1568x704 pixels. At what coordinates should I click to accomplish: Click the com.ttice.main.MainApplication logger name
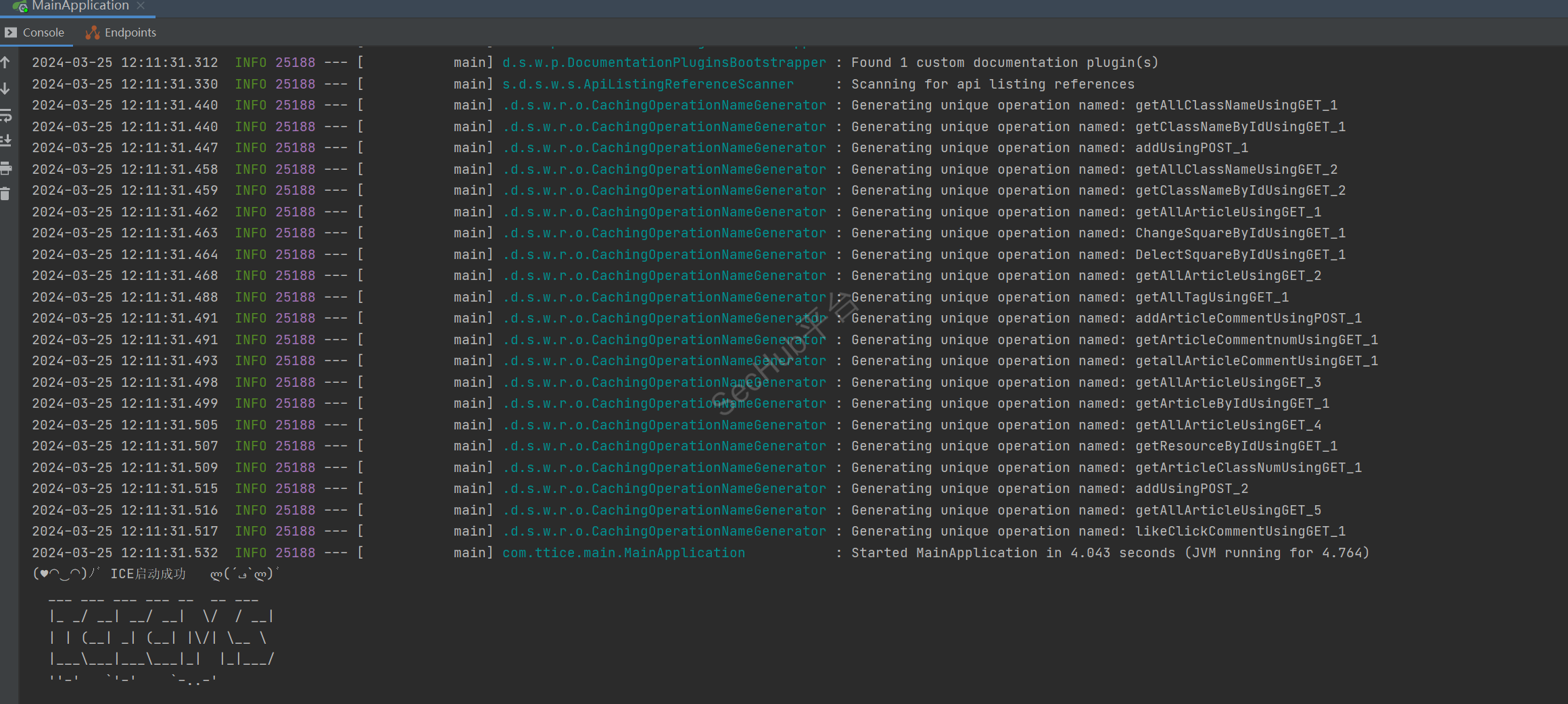point(623,553)
